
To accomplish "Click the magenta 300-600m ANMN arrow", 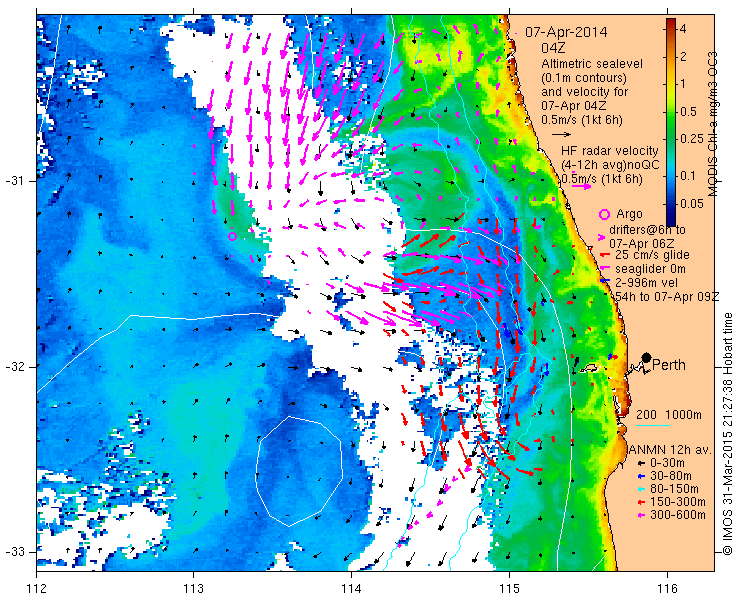I will point(639,515).
